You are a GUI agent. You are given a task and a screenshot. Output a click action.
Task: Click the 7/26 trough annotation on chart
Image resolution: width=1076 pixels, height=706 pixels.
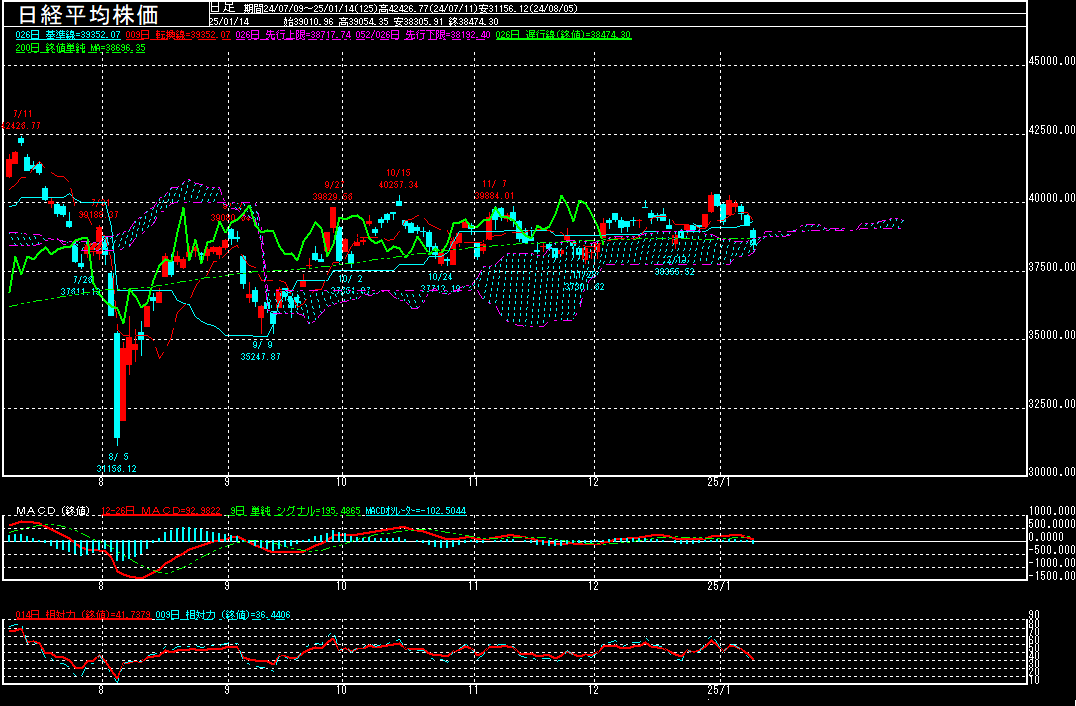[82, 285]
